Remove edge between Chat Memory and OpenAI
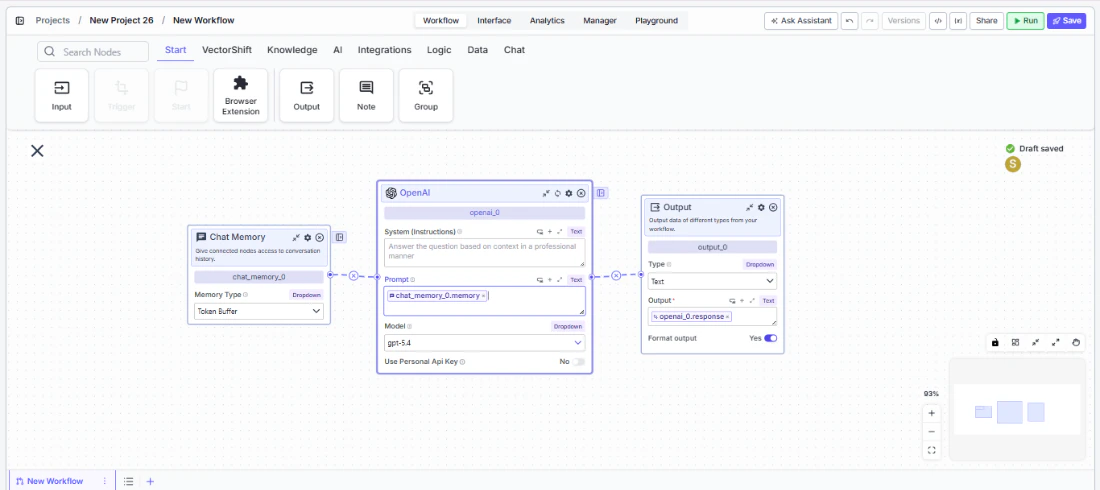 [x=354, y=276]
